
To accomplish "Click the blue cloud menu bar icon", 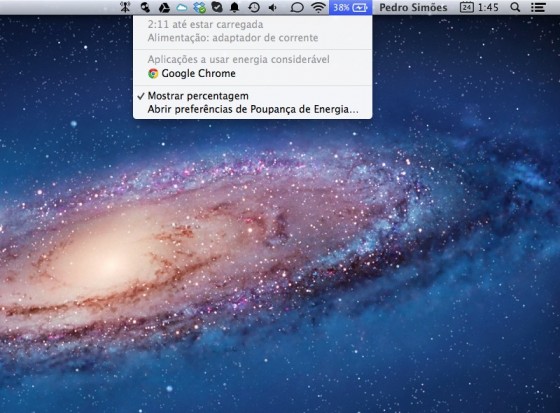I will tap(182, 8).
